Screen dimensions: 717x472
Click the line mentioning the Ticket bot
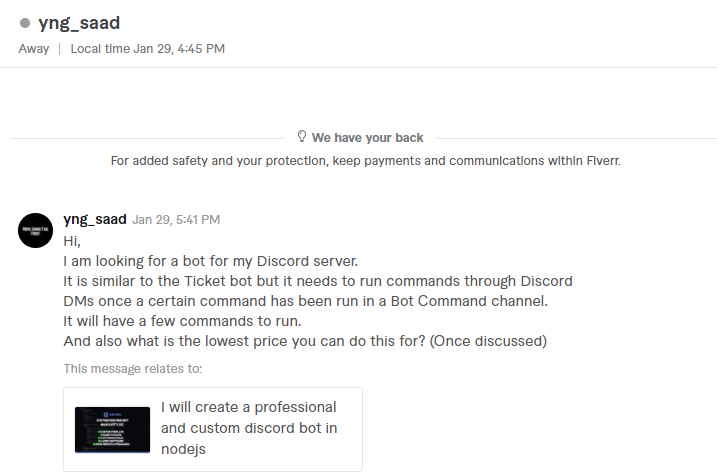coord(317,281)
